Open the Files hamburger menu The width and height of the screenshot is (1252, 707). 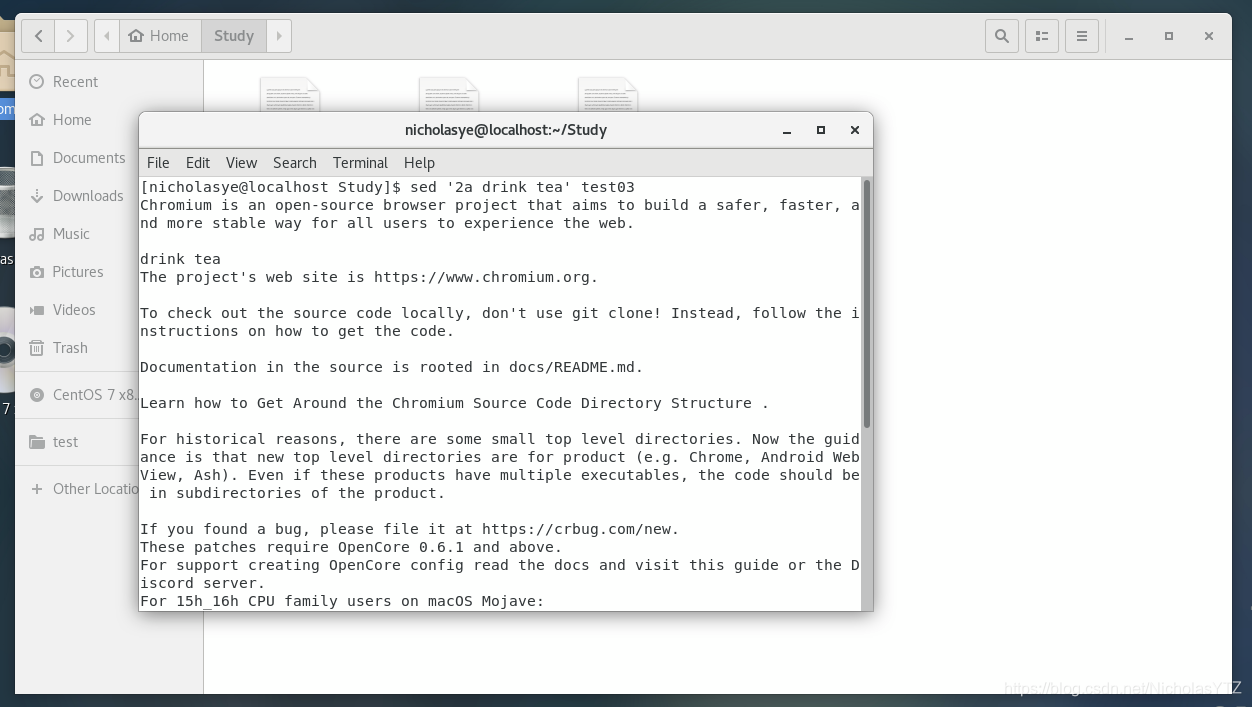(x=1081, y=36)
